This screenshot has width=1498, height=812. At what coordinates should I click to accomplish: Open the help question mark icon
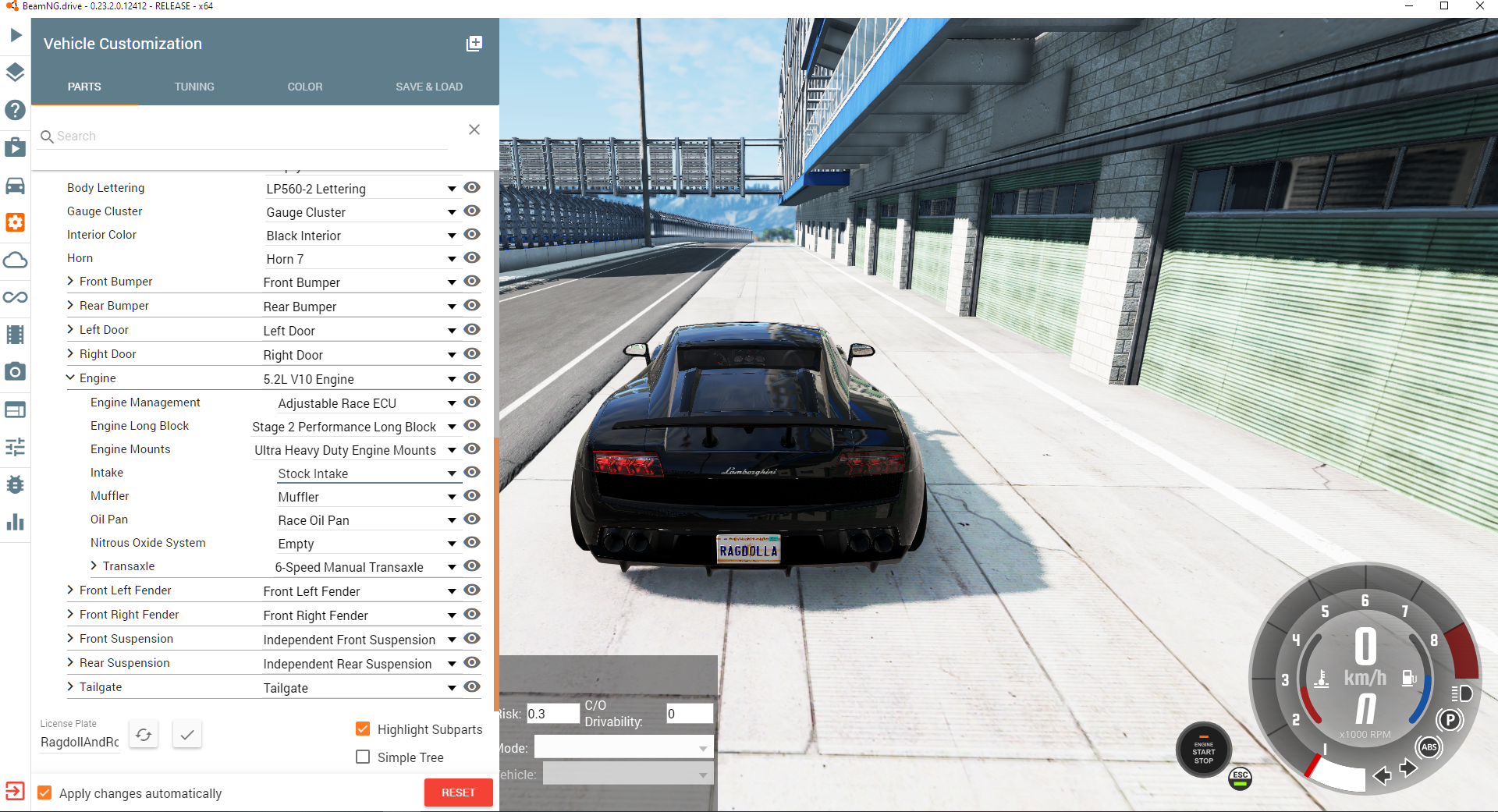point(16,110)
